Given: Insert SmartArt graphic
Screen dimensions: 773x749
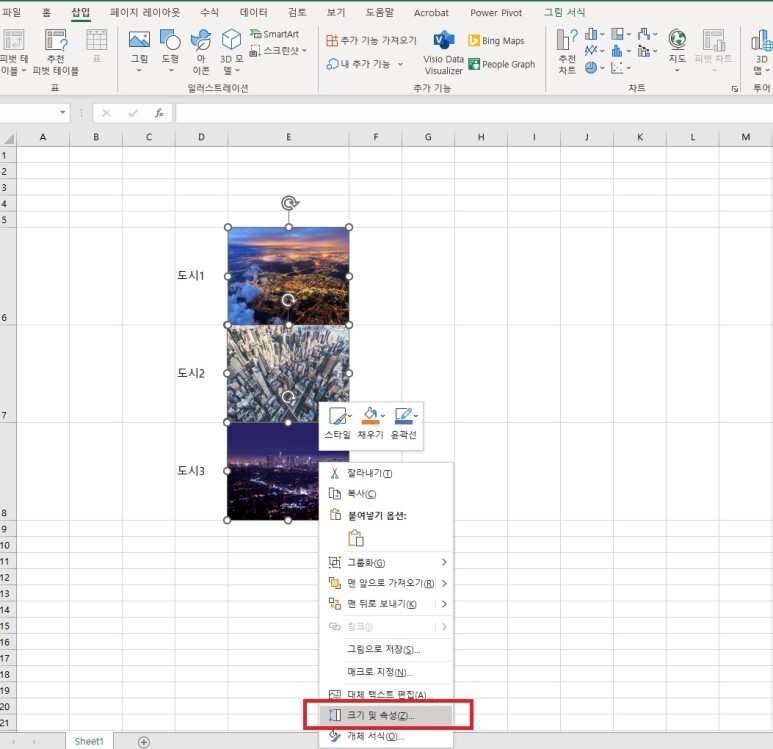Looking at the screenshot, I should click(274, 34).
